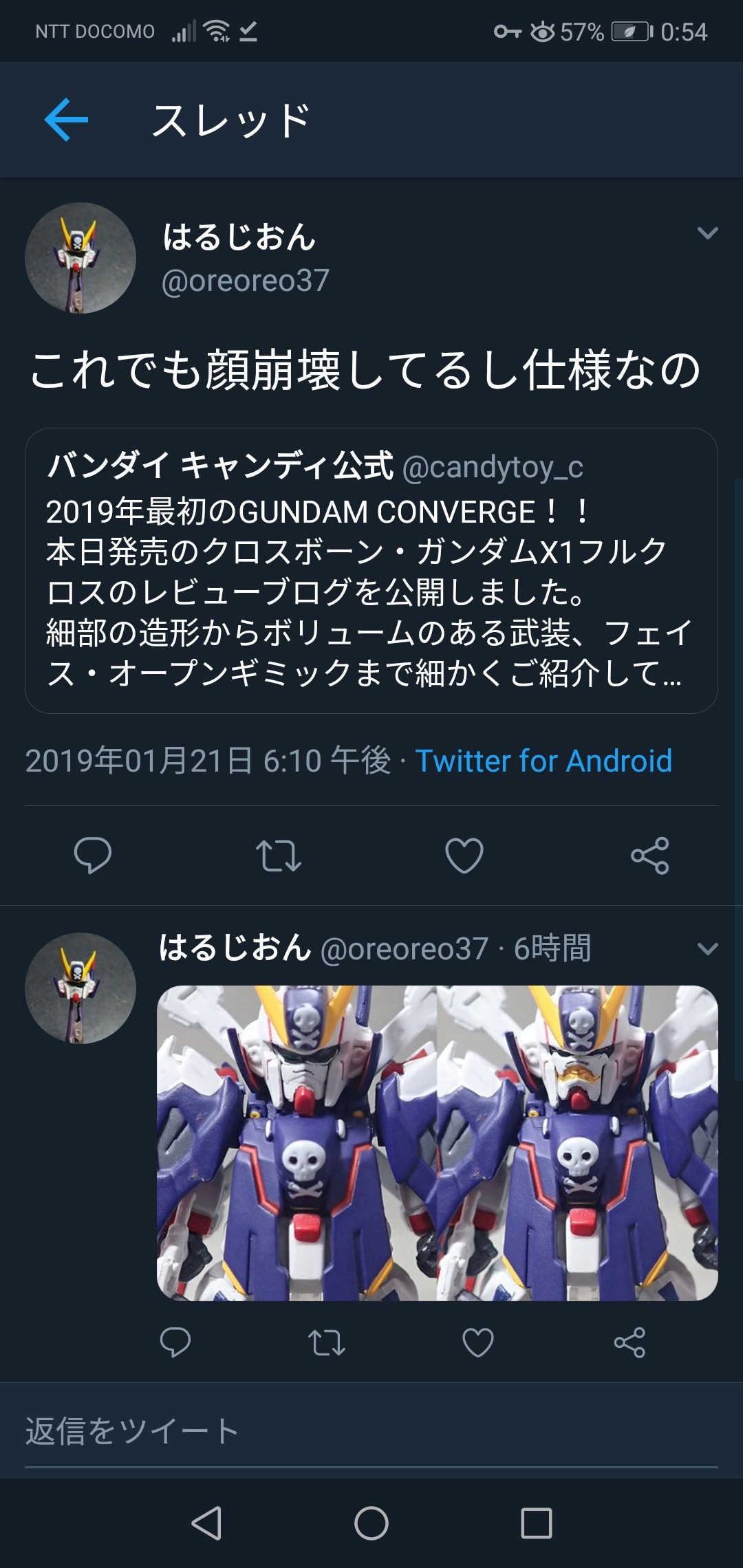Share the main tweet
Image resolution: width=743 pixels, height=1568 pixels.
(650, 856)
